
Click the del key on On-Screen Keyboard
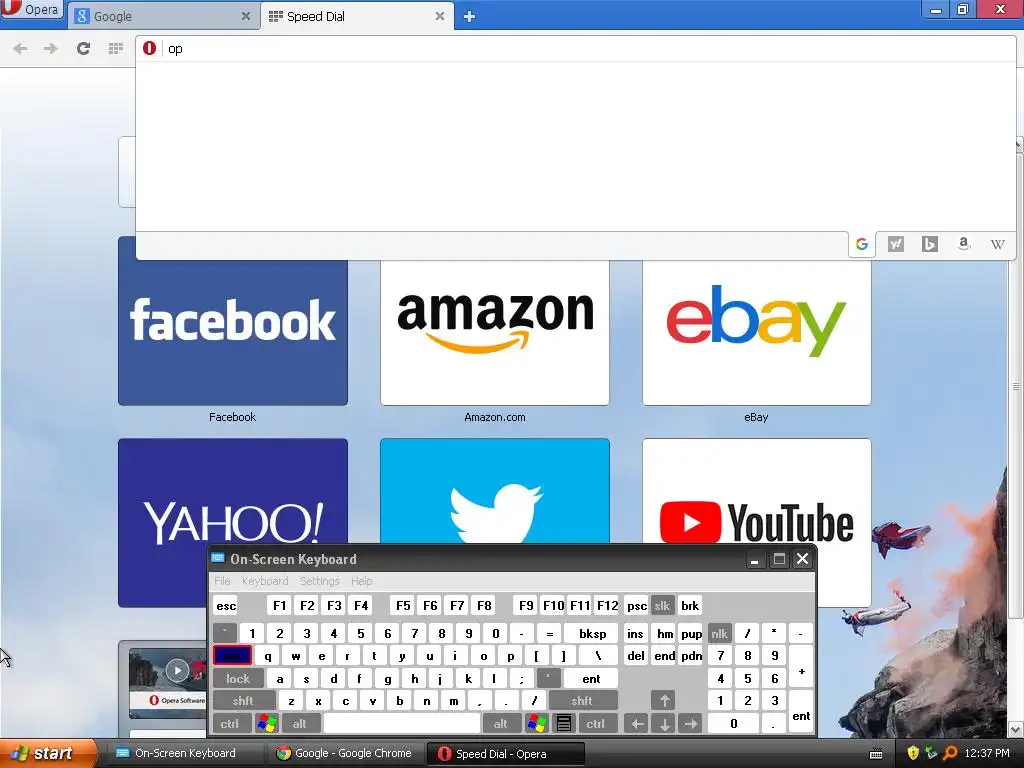636,656
